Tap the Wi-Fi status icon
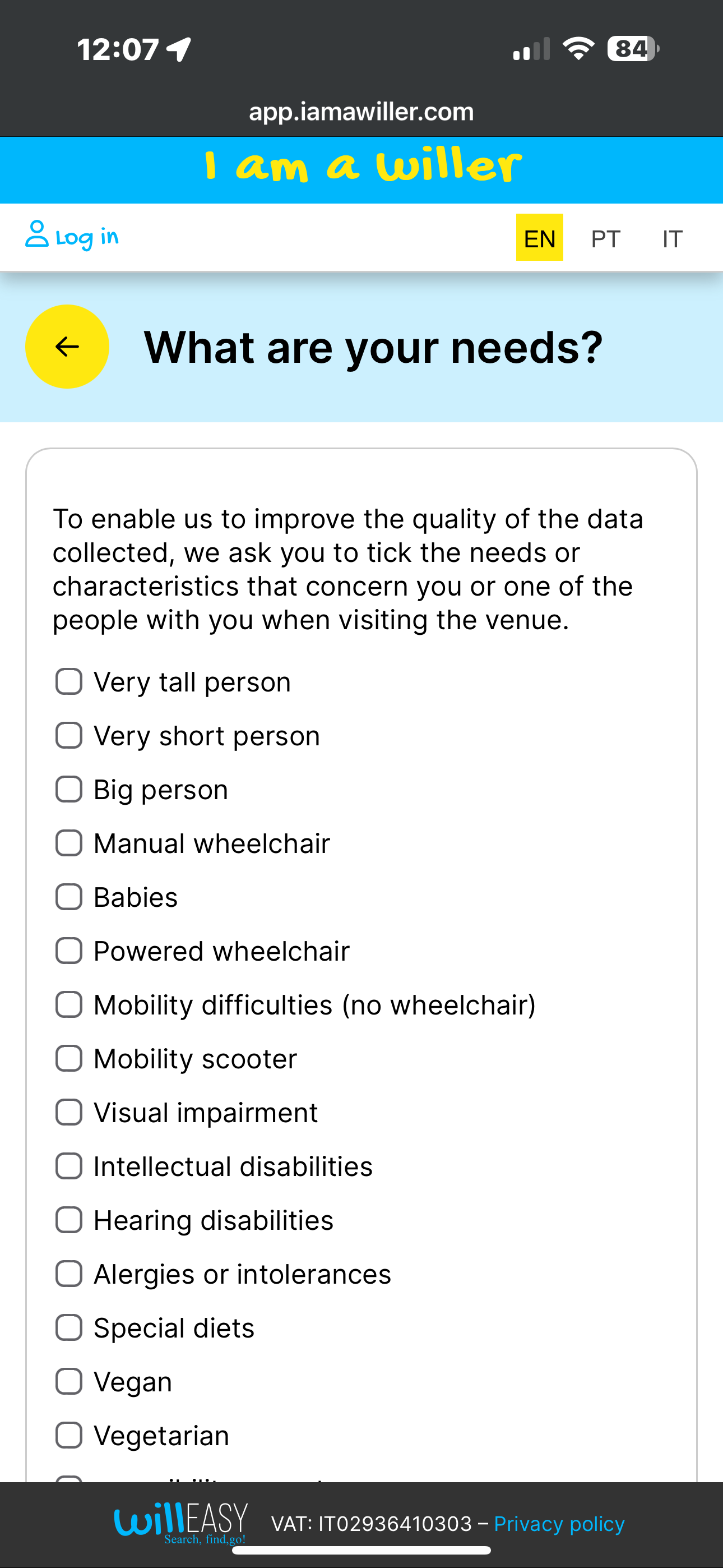This screenshot has width=723, height=1568. [x=578, y=49]
